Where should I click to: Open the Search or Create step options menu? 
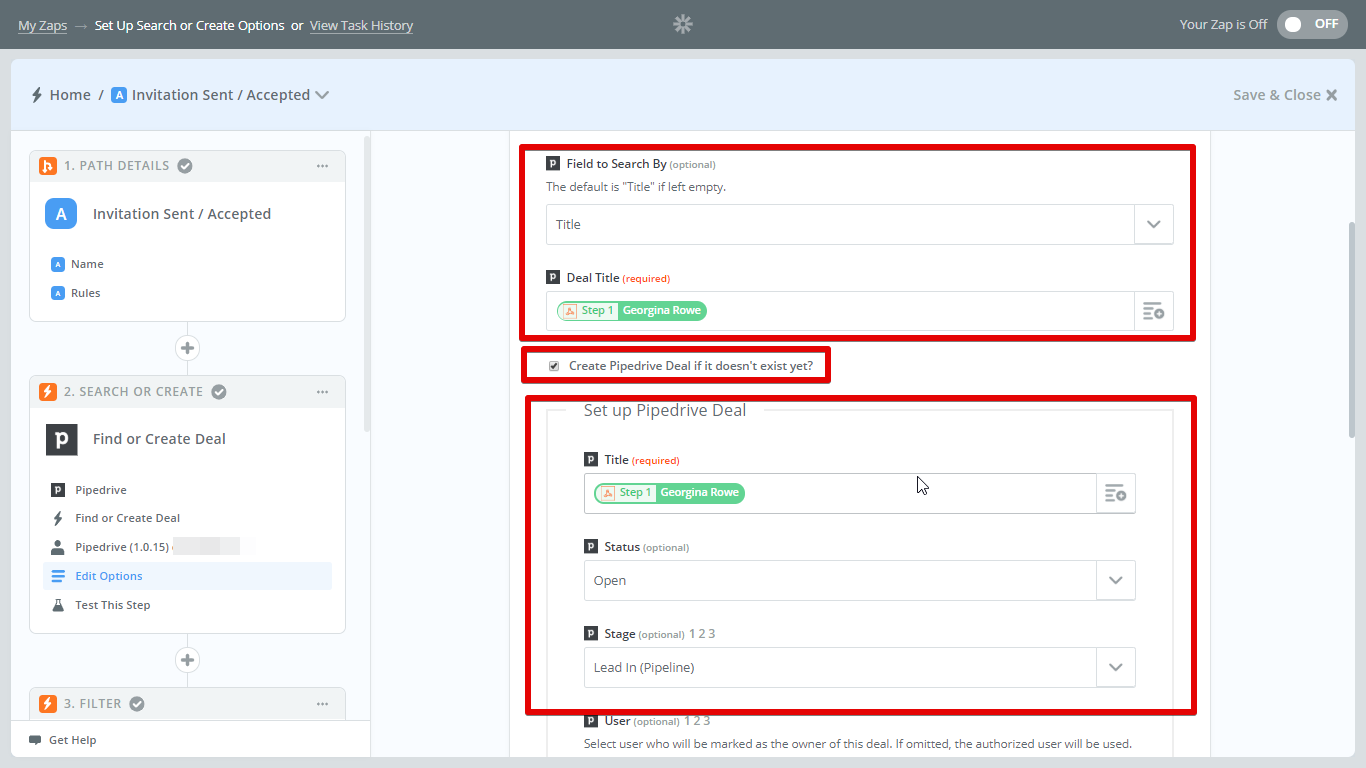(x=322, y=392)
